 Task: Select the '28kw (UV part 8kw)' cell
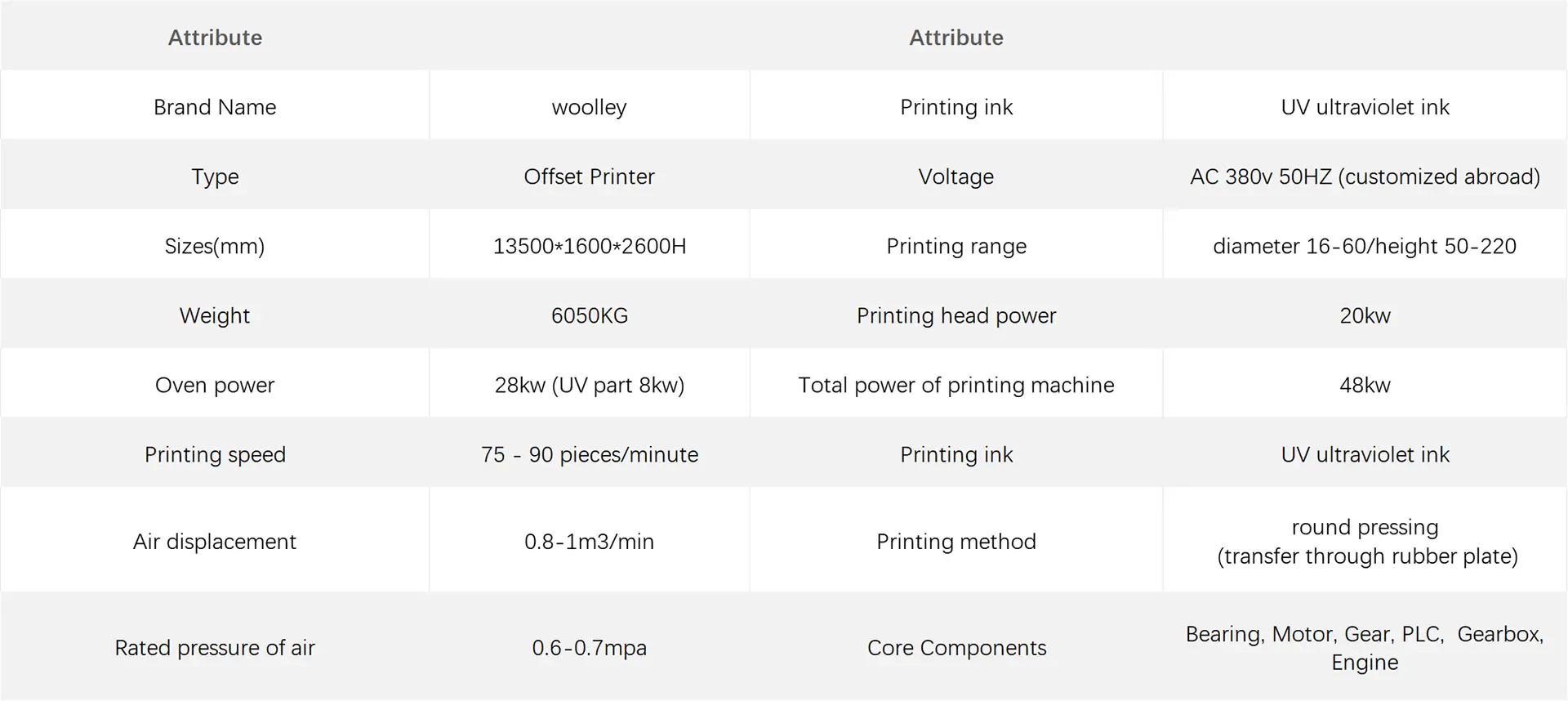[x=590, y=385]
